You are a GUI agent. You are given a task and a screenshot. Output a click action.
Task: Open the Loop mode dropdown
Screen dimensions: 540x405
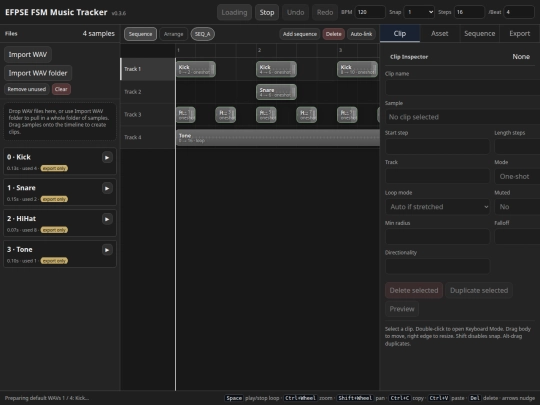(x=437, y=207)
